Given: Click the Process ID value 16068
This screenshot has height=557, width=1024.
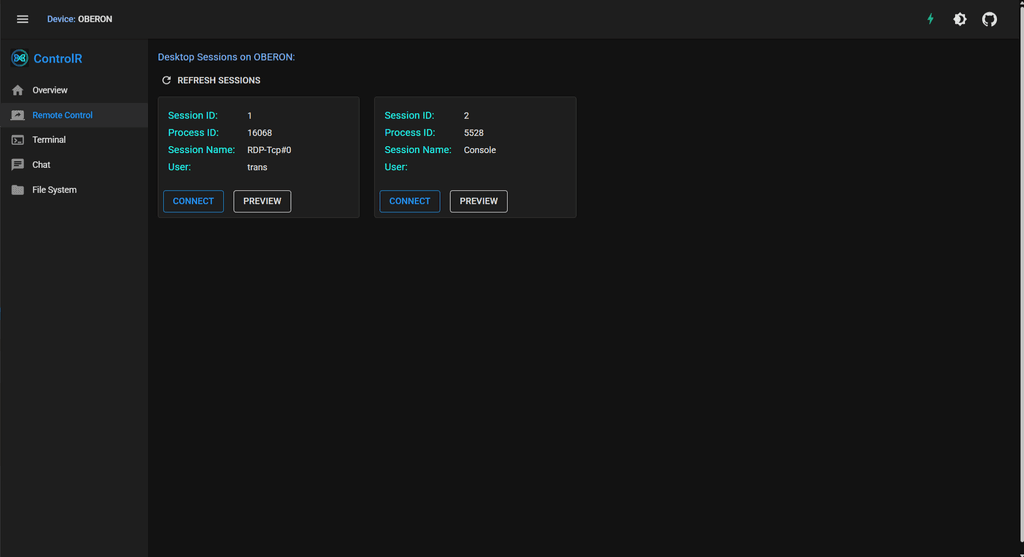Looking at the screenshot, I should 259,133.
